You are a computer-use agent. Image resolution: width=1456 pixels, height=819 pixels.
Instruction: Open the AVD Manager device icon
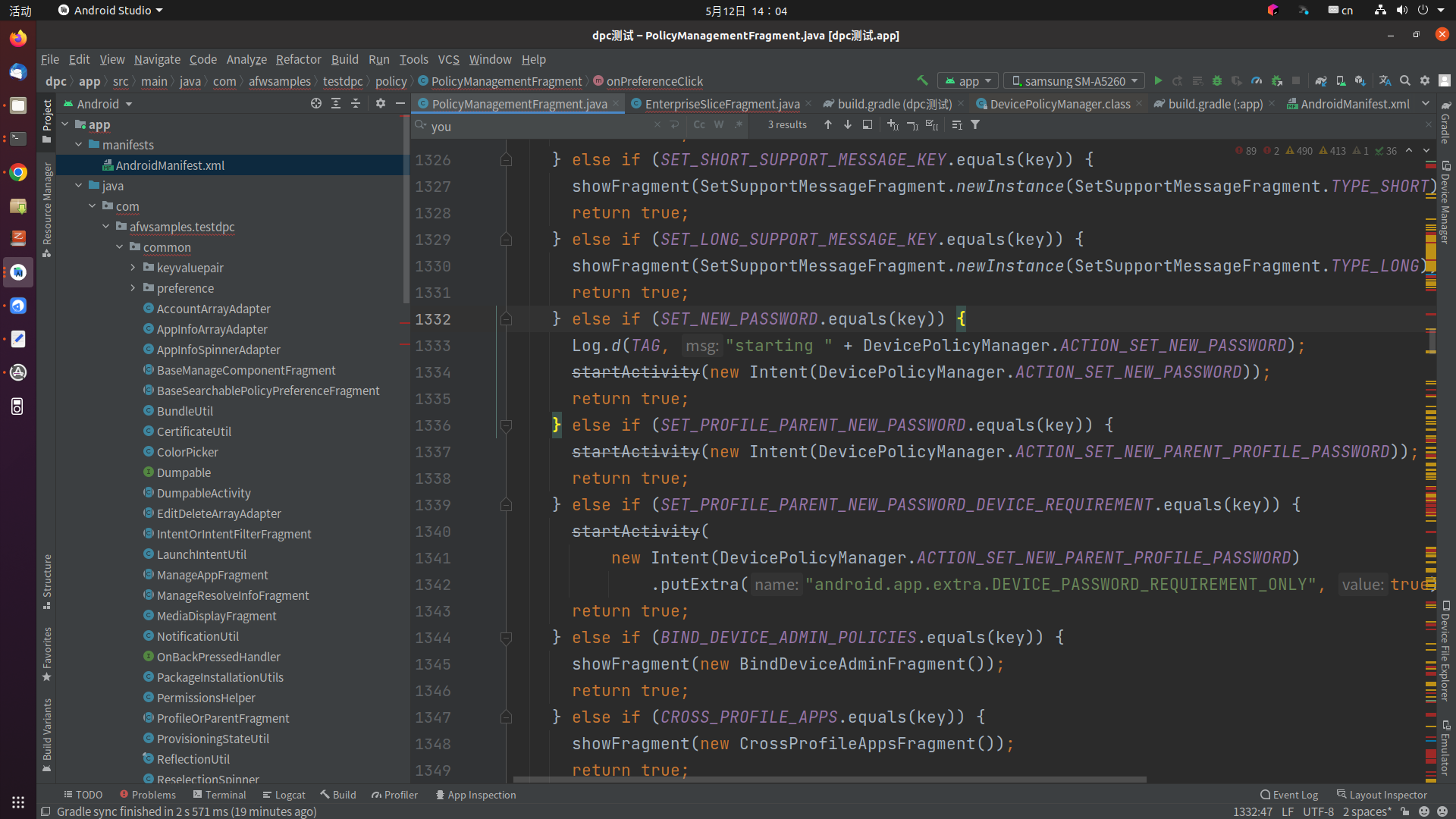(1341, 81)
